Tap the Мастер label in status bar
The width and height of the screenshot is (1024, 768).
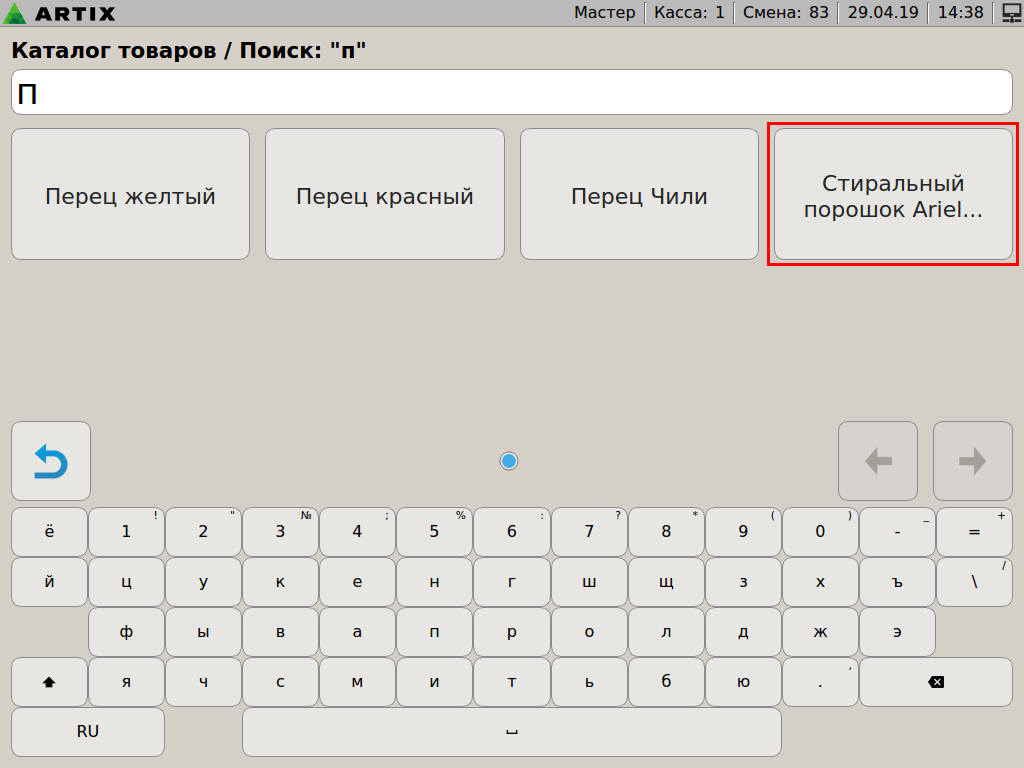coord(604,13)
